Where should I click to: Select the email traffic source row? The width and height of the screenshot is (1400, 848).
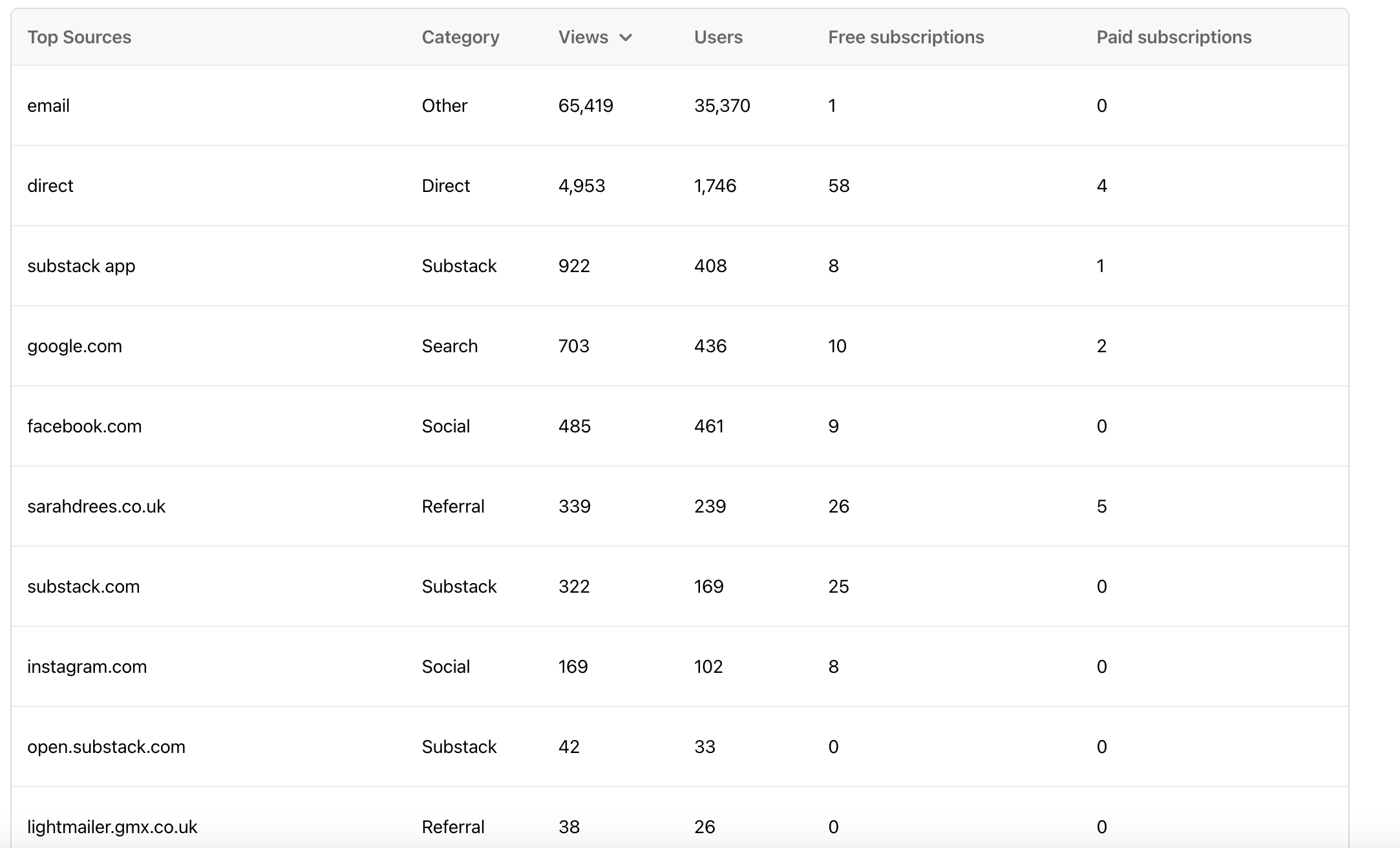[48, 105]
